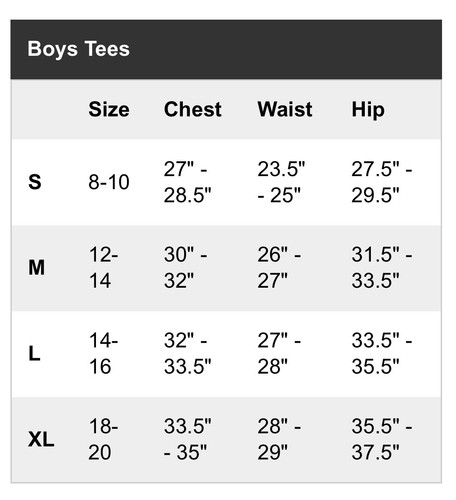Select the 18-20 size cell

click(103, 439)
